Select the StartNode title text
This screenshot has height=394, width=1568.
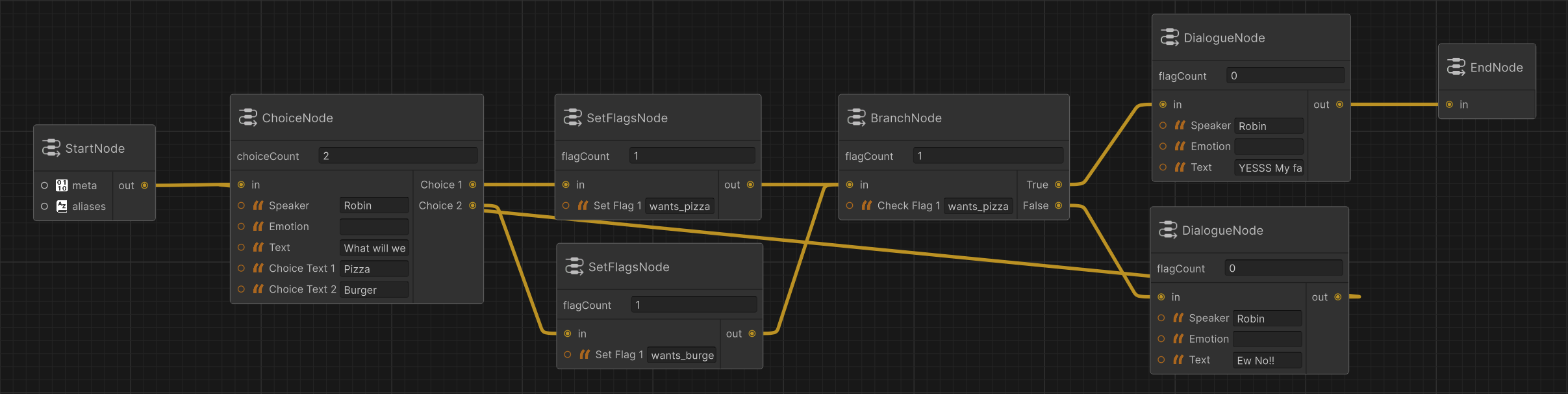tap(95, 148)
